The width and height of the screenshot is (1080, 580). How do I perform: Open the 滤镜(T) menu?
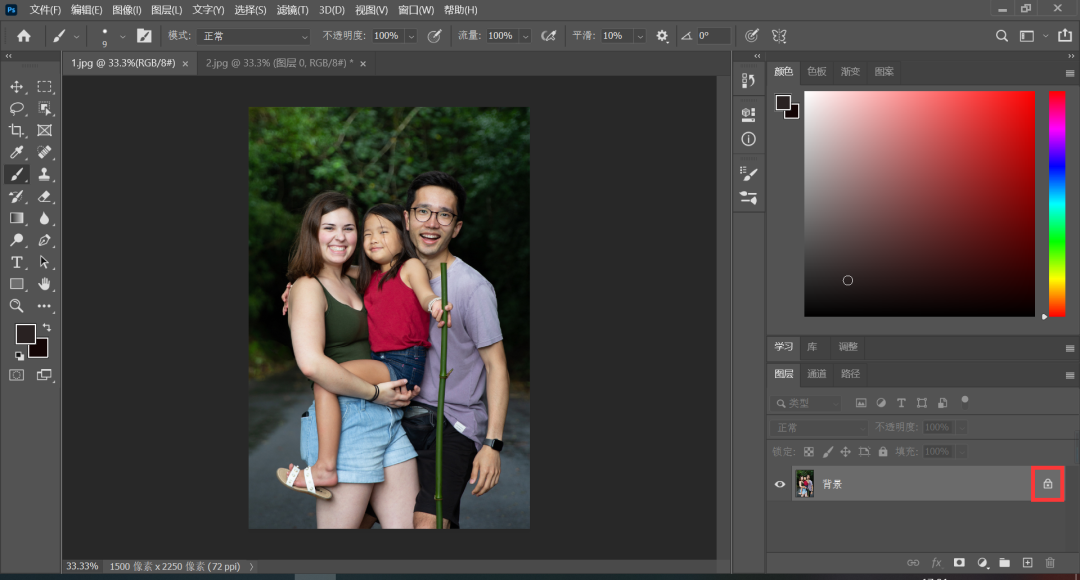[x=293, y=10]
